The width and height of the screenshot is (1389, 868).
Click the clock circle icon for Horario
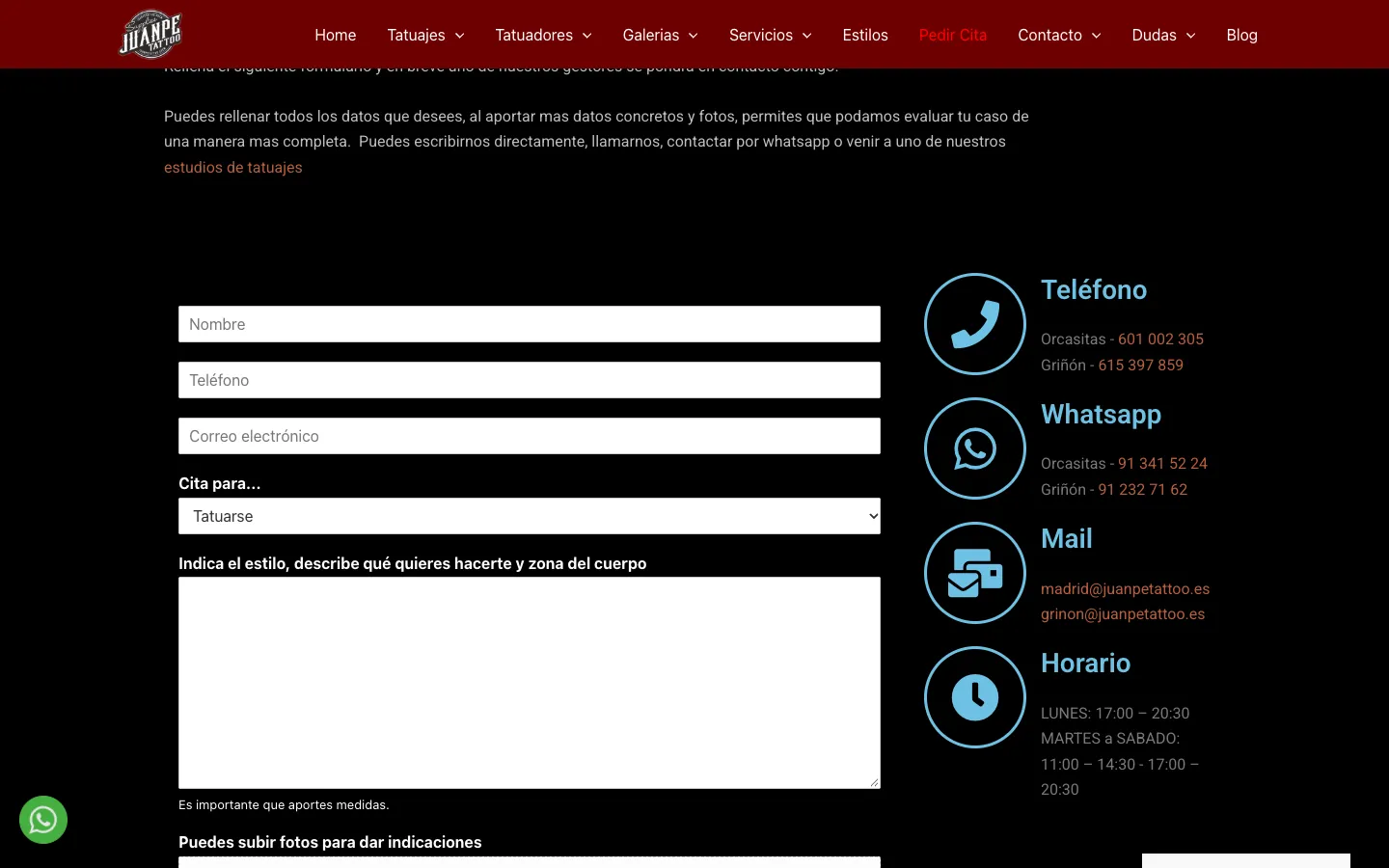(x=975, y=697)
